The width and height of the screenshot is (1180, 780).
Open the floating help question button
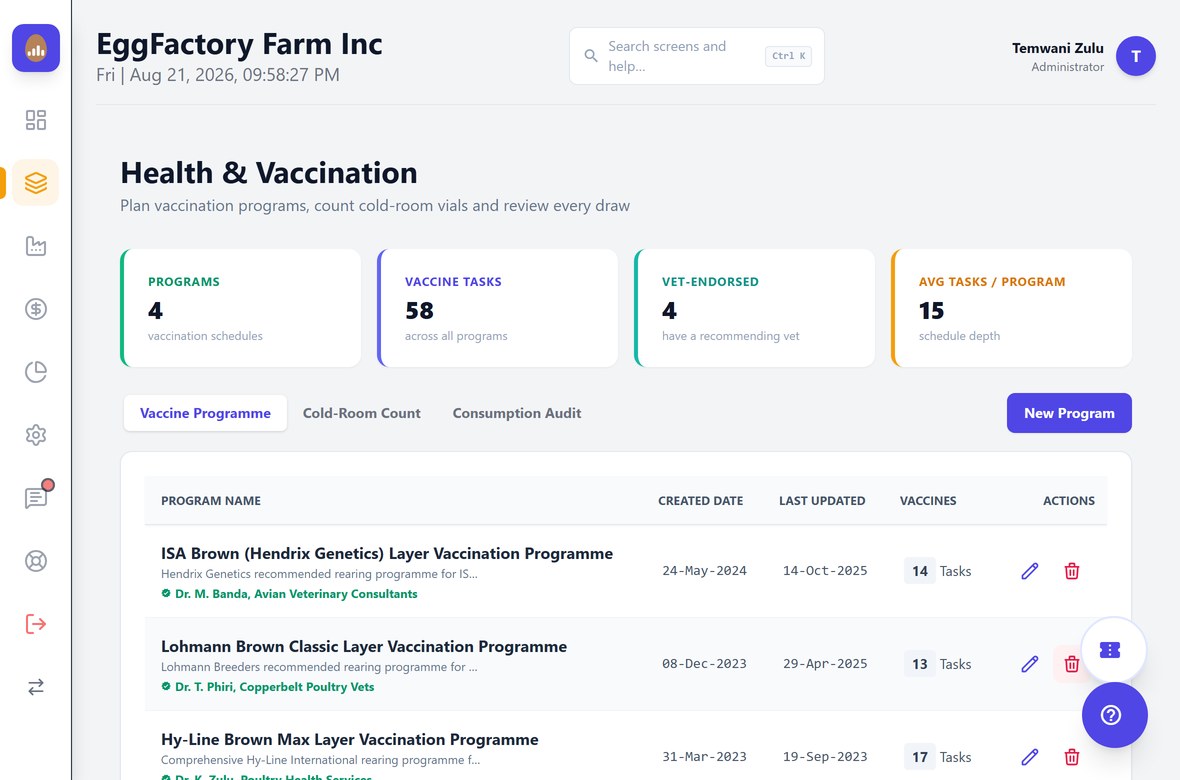tap(1115, 715)
